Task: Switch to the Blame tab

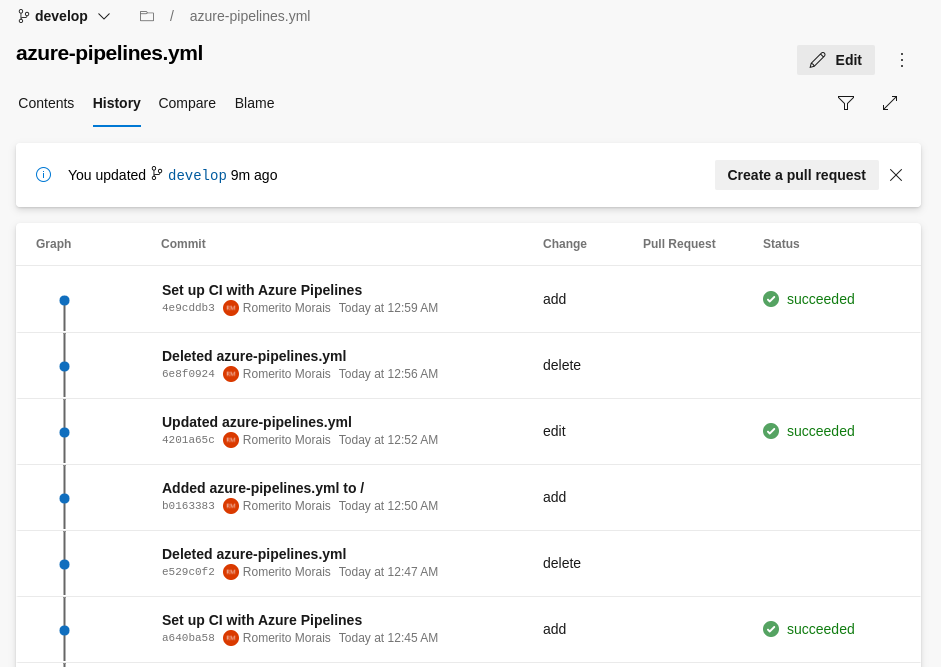Action: (x=254, y=103)
